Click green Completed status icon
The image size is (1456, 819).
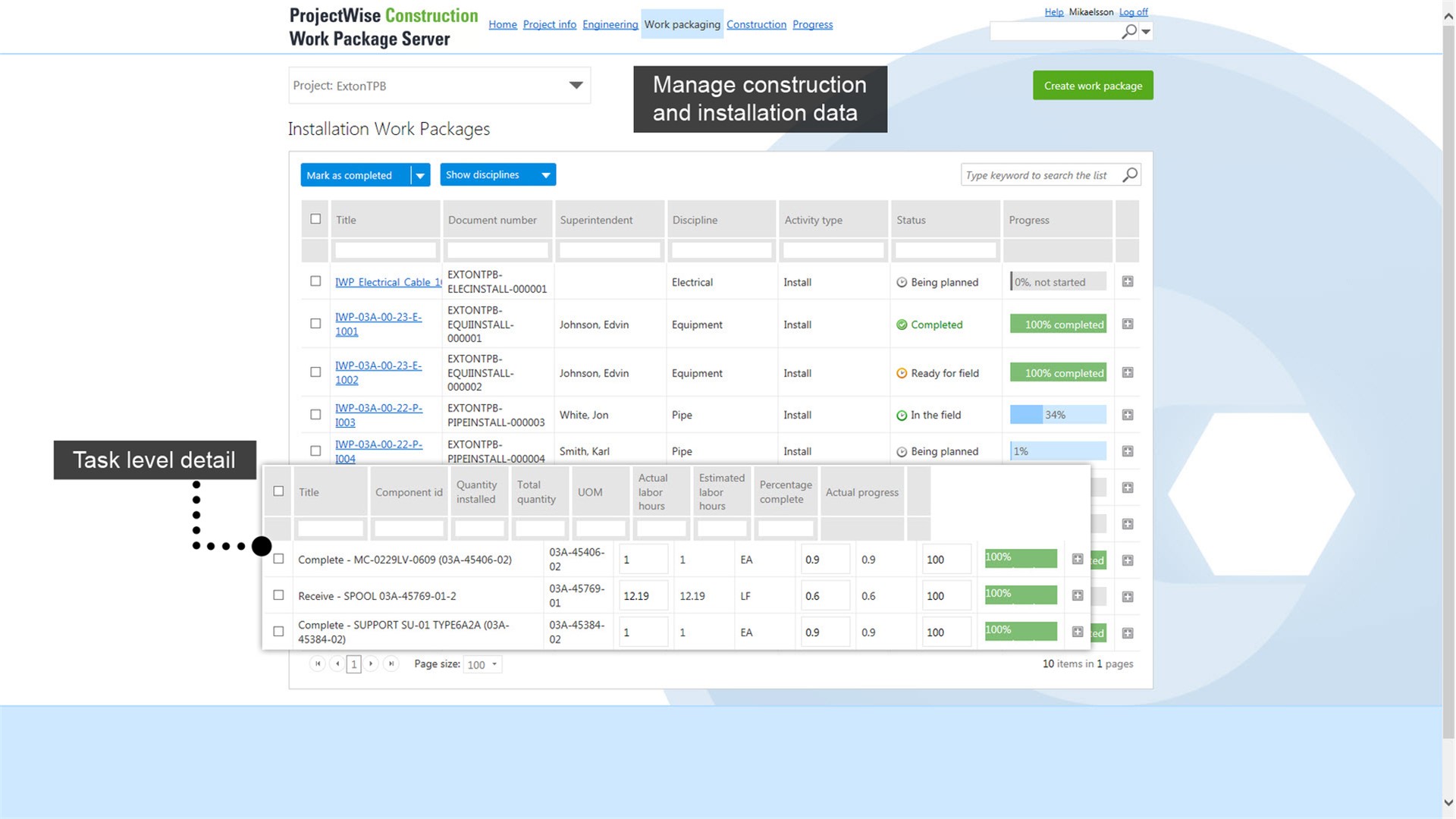click(902, 325)
